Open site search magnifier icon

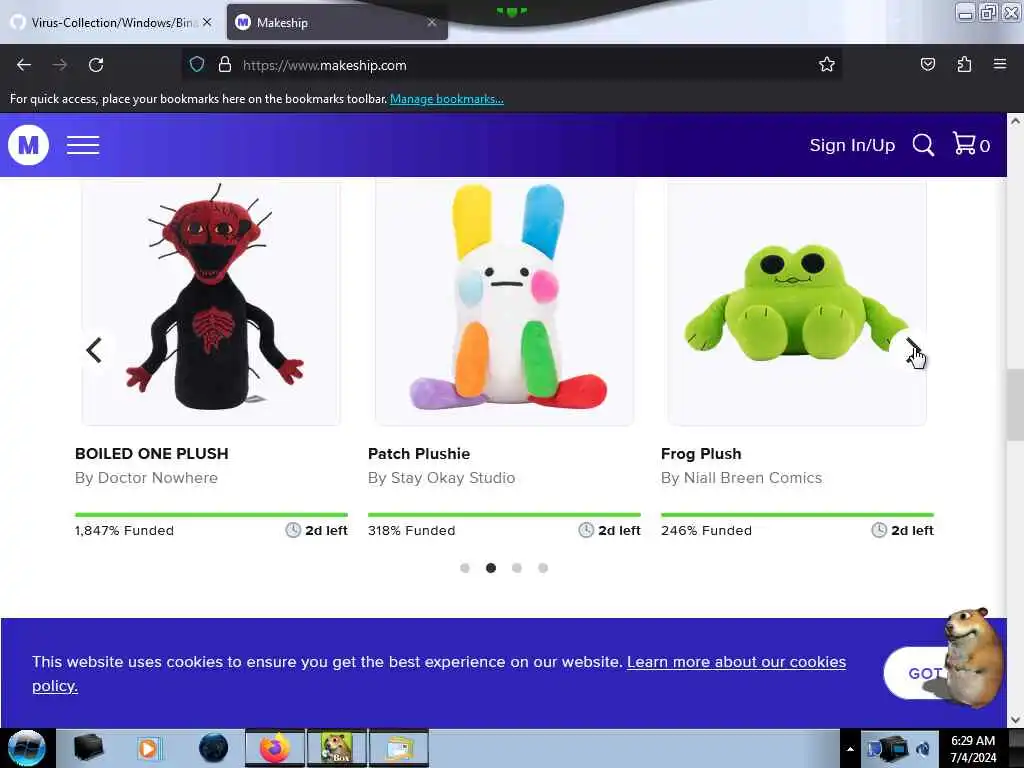923,145
